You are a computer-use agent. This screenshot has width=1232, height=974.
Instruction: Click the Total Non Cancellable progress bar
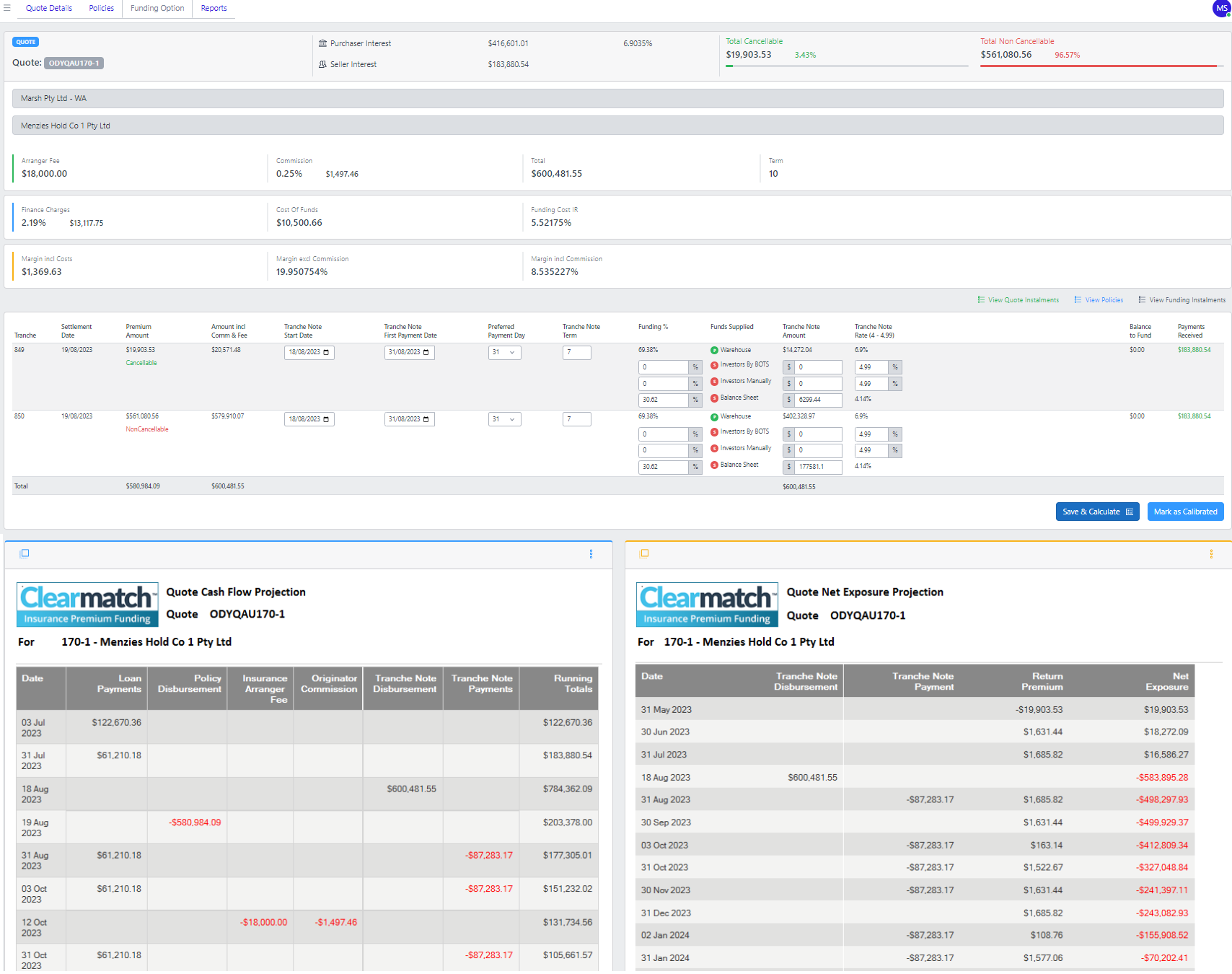[x=1098, y=66]
